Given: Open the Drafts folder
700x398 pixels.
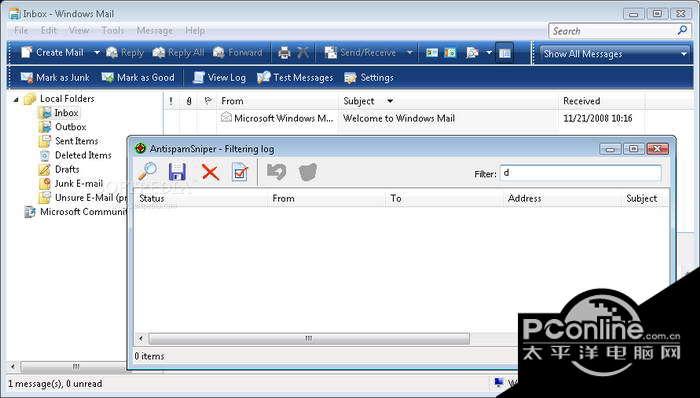Looking at the screenshot, I should click(67, 170).
